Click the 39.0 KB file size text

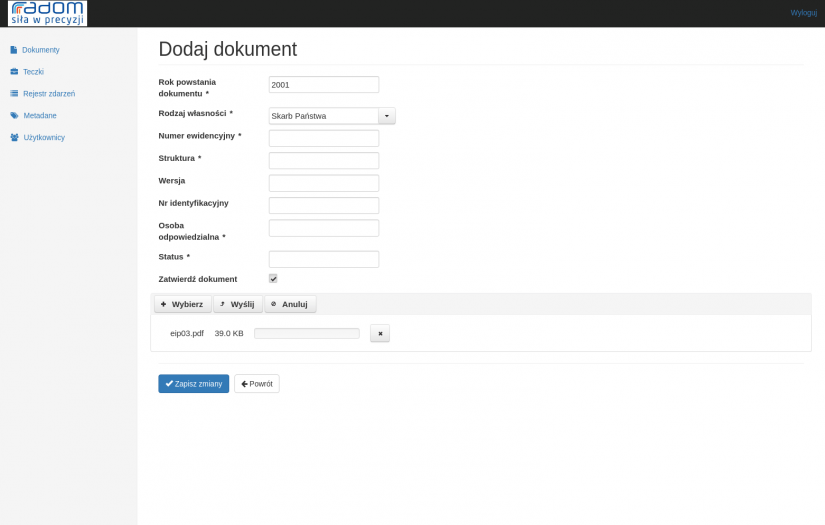(229, 333)
